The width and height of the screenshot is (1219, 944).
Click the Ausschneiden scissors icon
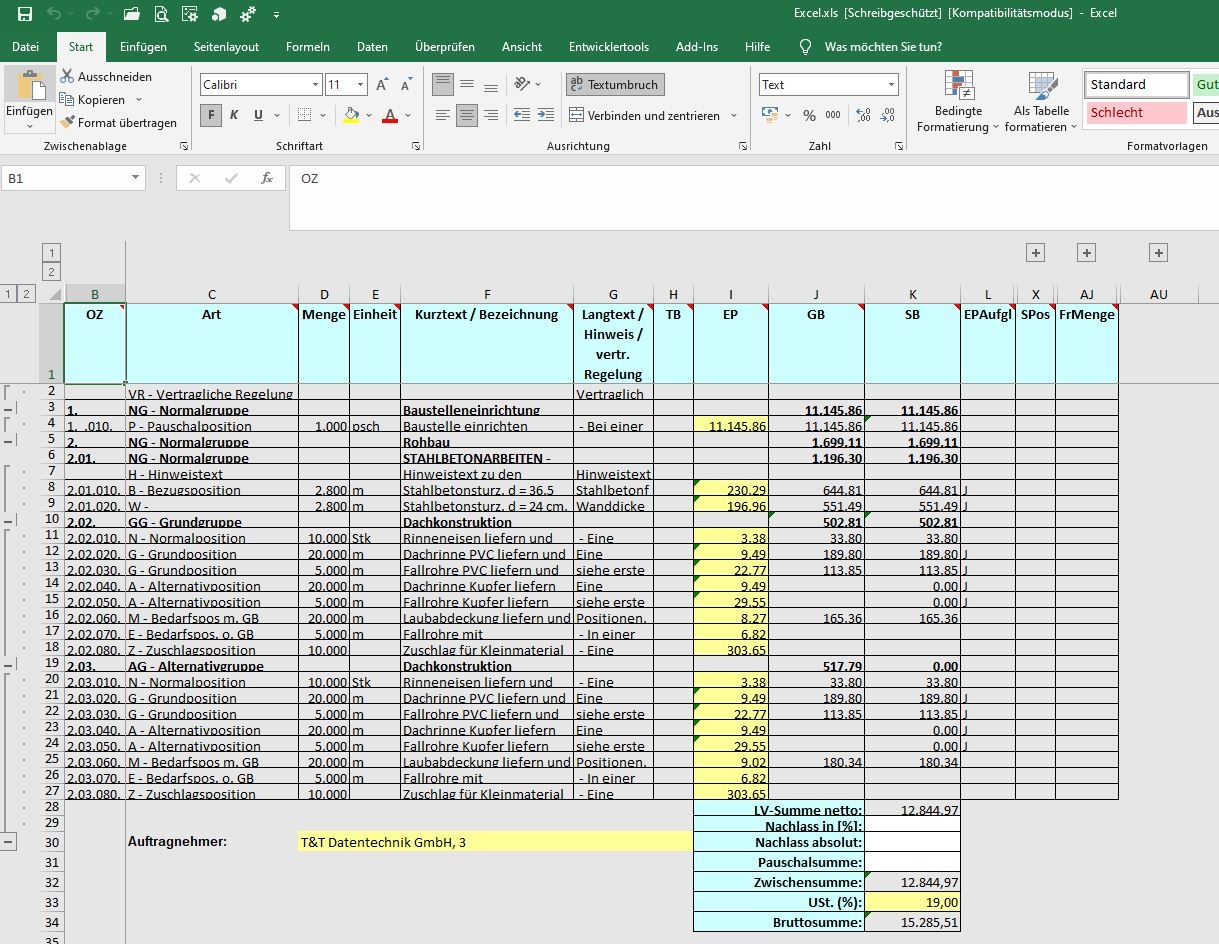[67, 76]
